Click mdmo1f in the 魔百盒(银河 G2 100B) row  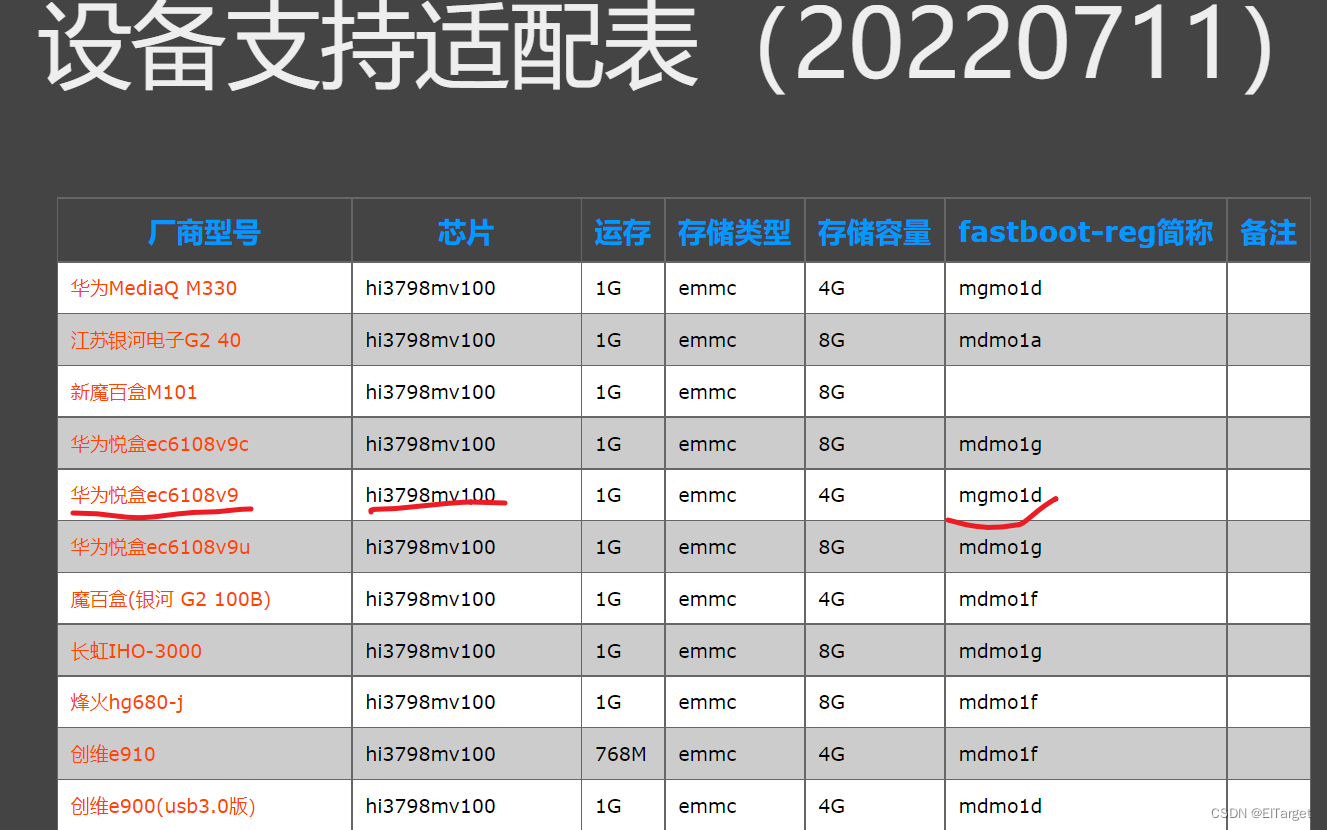click(998, 599)
